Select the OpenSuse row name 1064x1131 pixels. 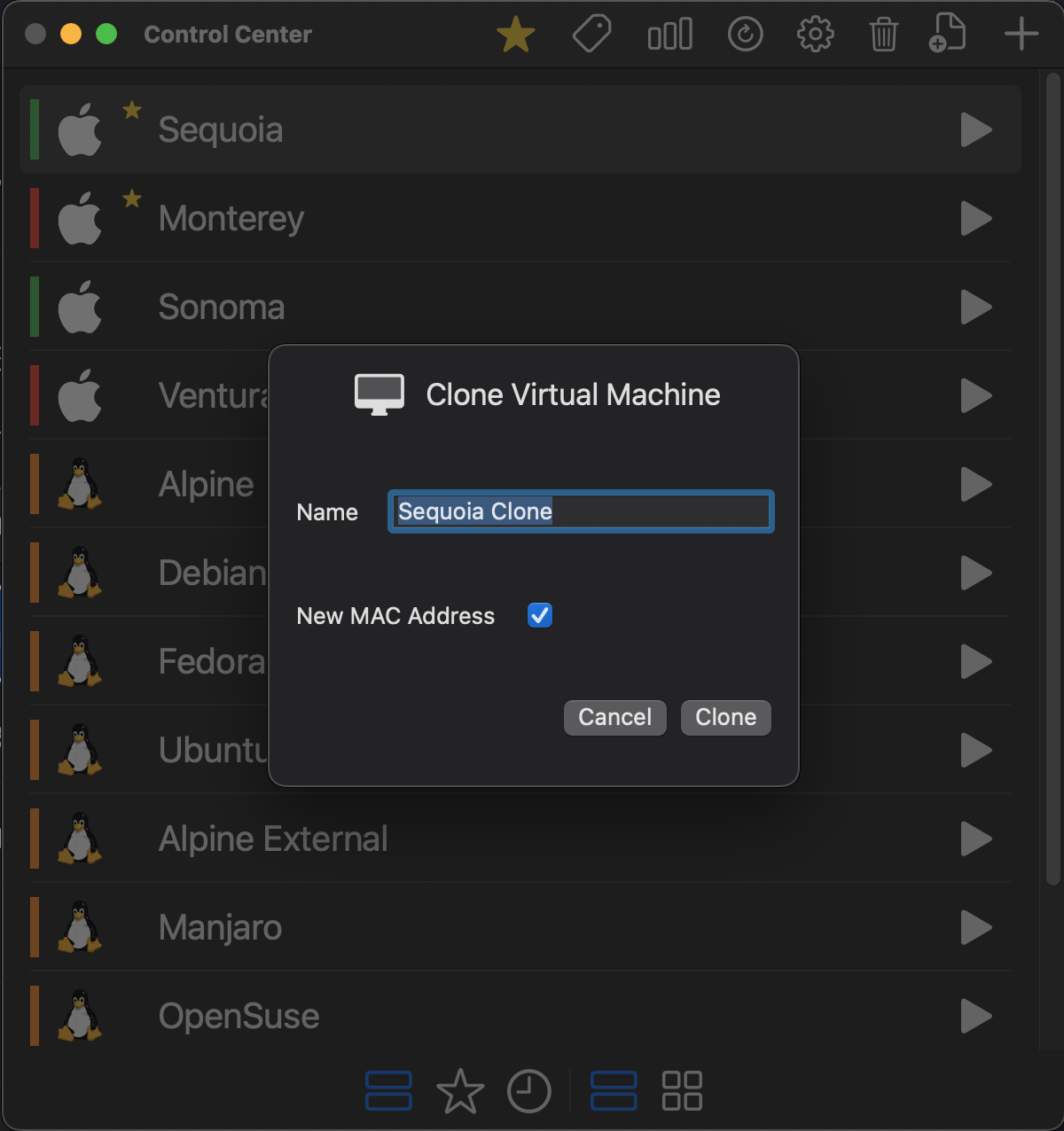pyautogui.click(x=239, y=1017)
